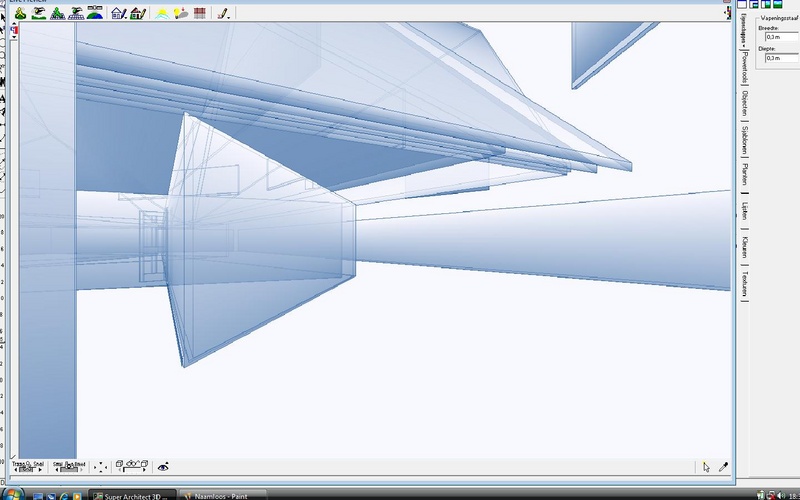Click the colored house with pencil icon
The height and width of the screenshot is (500, 800).
click(x=138, y=14)
